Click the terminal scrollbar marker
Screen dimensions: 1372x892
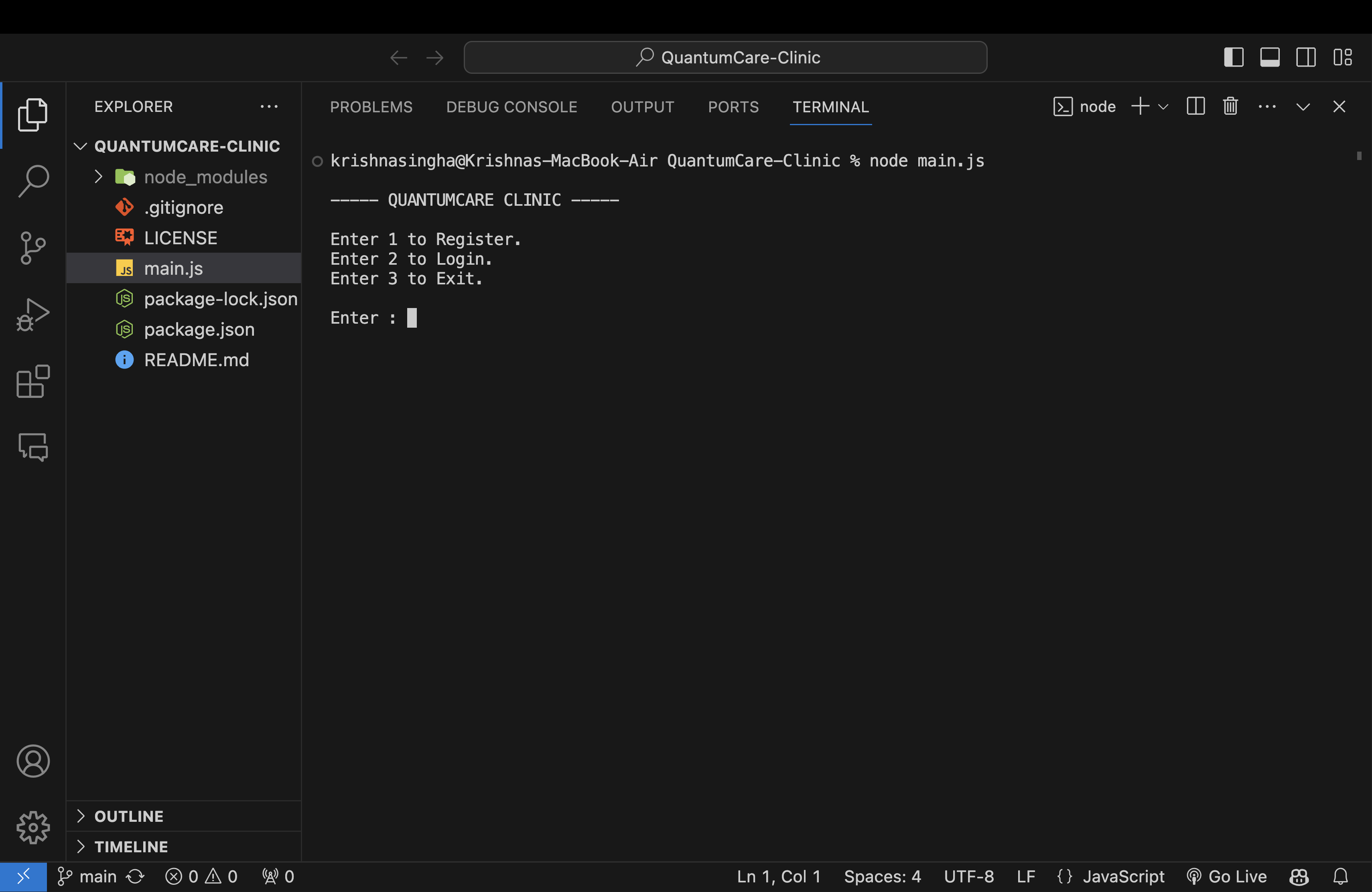[1359, 156]
